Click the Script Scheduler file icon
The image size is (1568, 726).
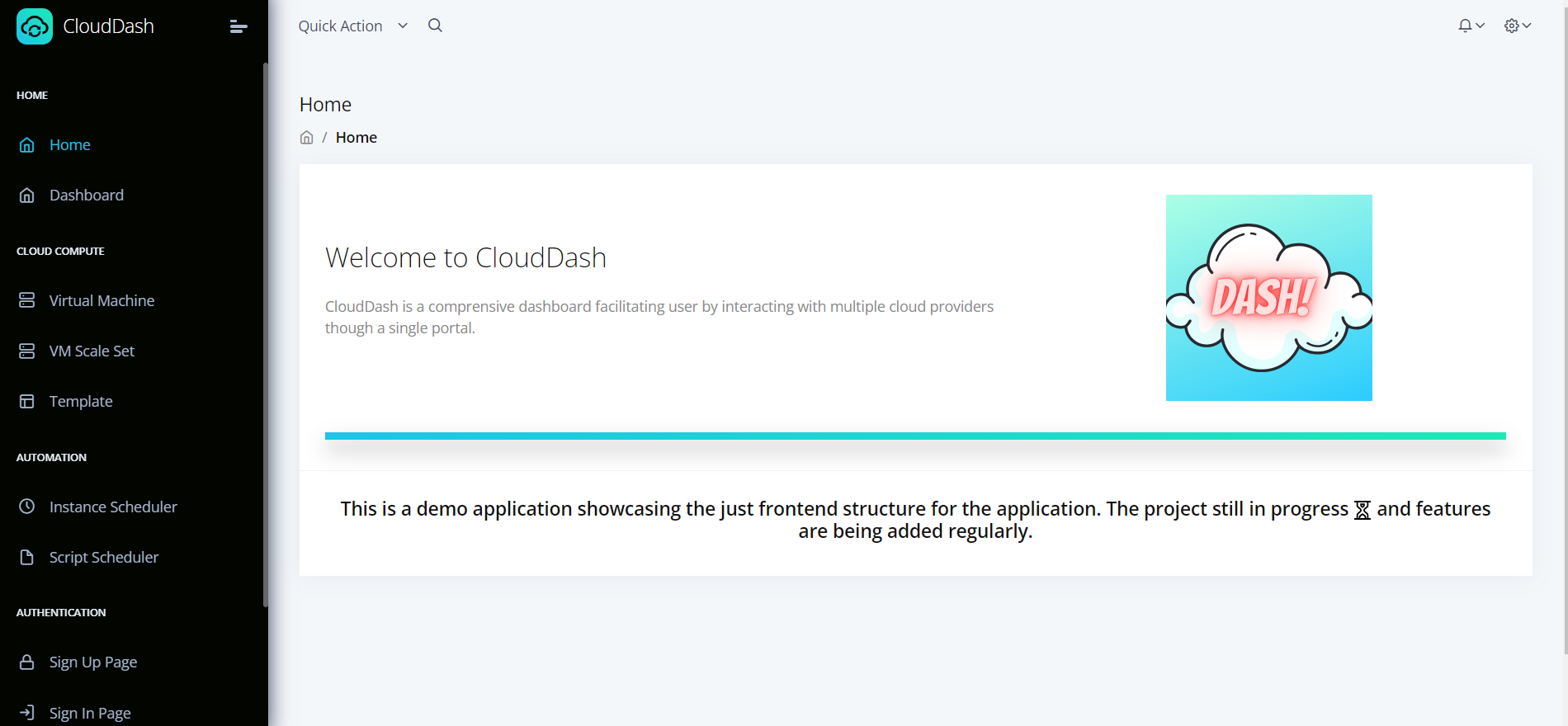27,557
